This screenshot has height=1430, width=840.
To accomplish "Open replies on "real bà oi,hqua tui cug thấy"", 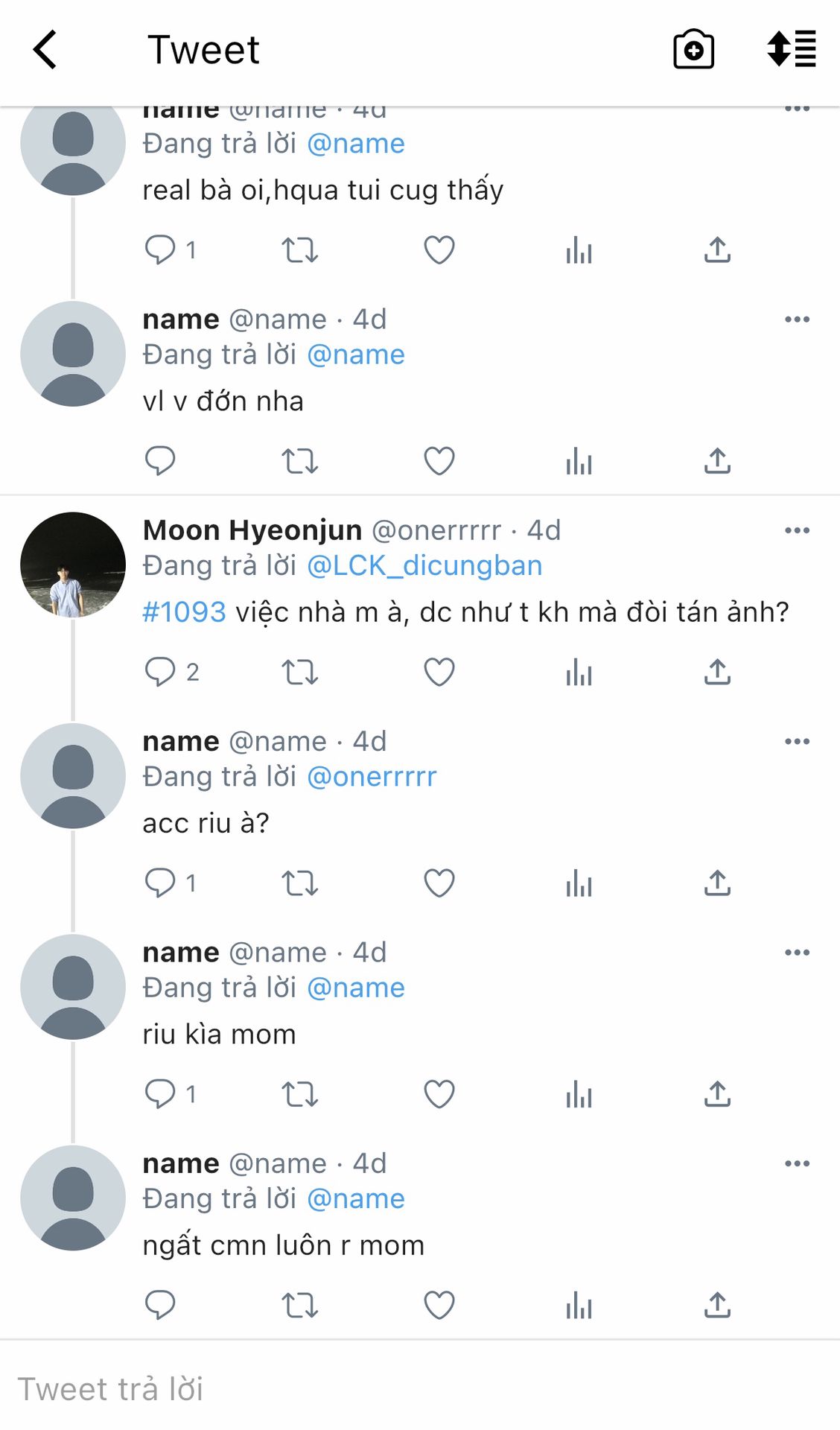I will pos(160,250).
